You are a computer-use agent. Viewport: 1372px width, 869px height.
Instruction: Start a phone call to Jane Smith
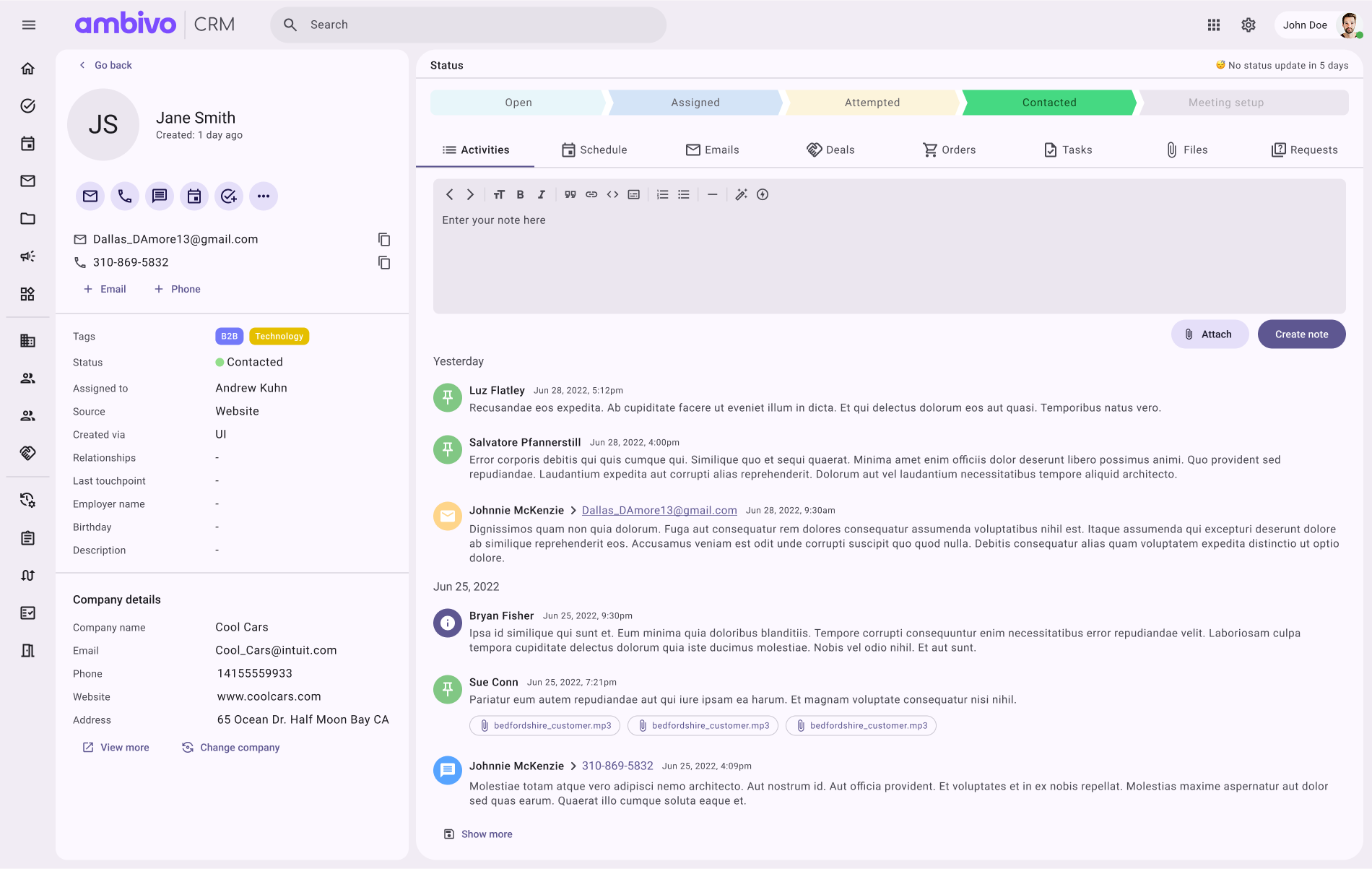pos(124,196)
